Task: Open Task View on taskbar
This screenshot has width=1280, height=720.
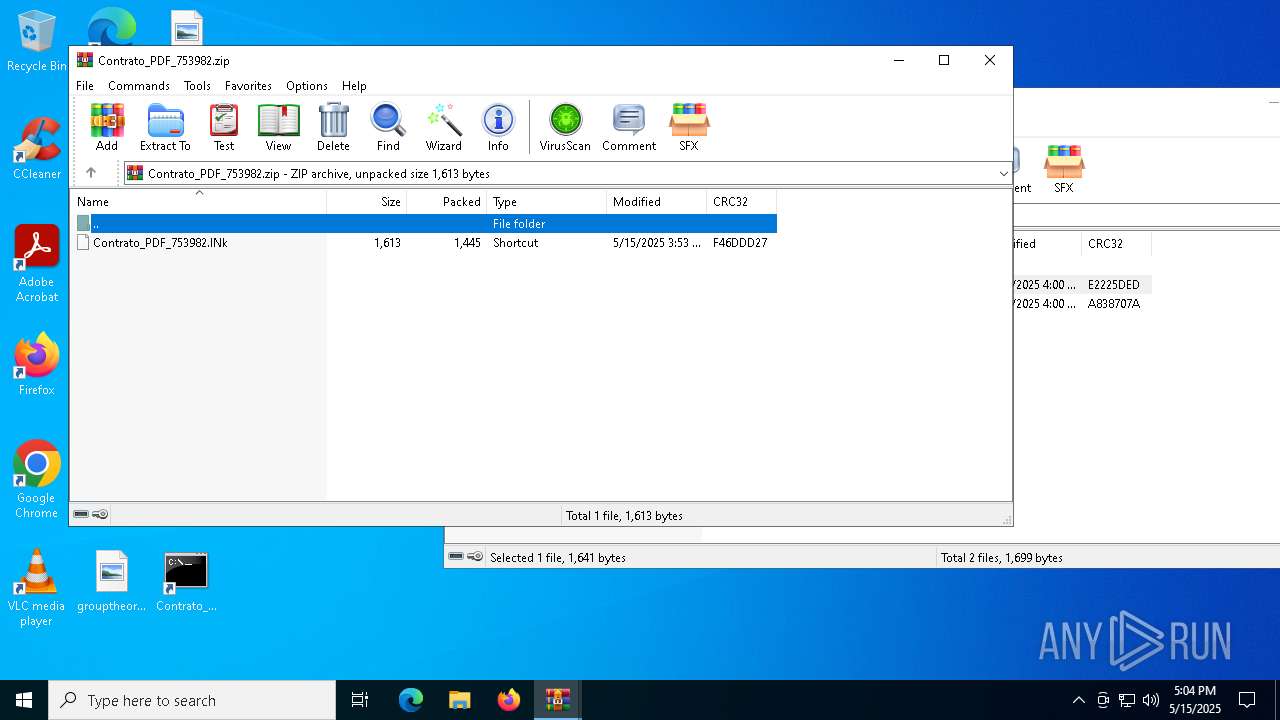Action: tap(360, 700)
